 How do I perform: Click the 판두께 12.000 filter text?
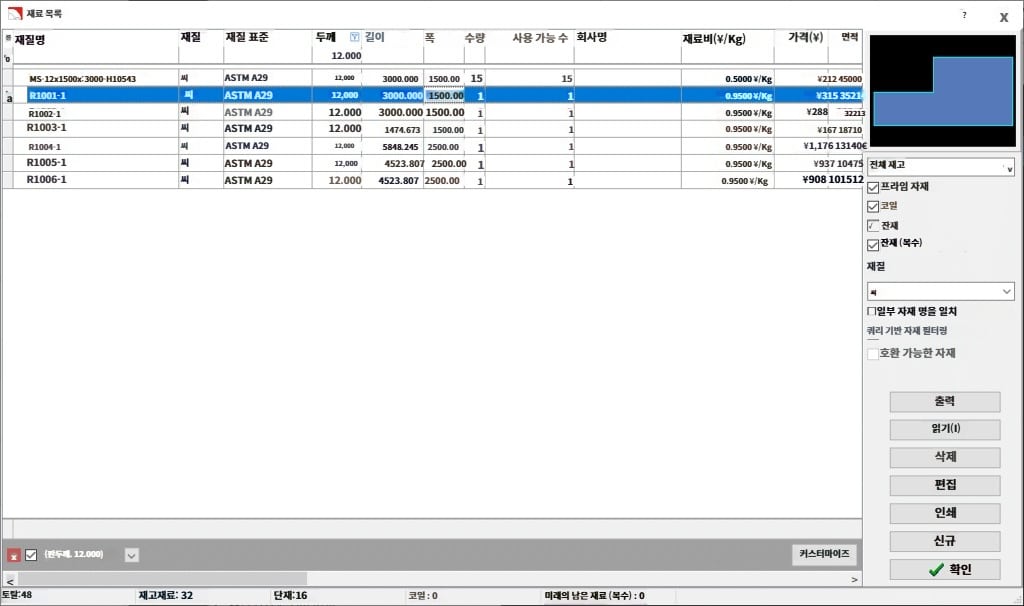point(74,554)
